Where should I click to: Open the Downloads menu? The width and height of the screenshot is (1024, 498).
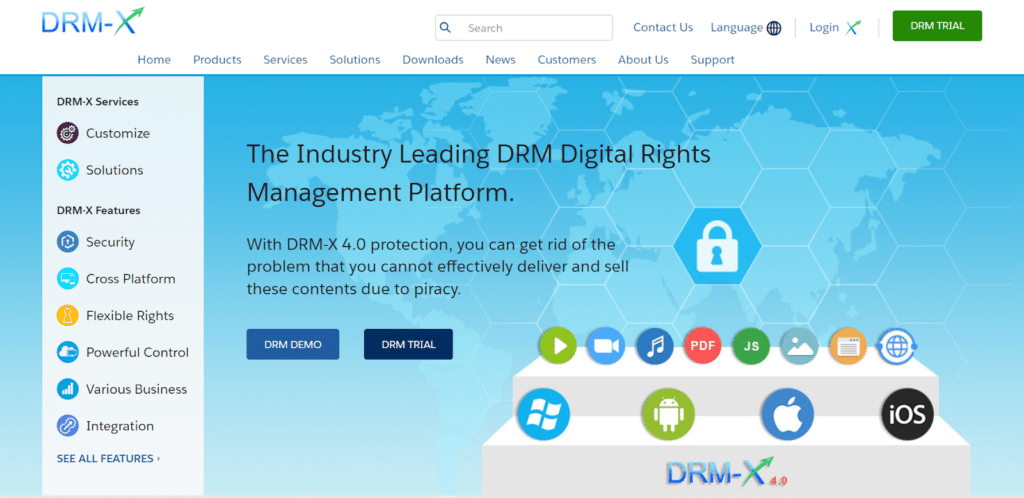433,59
